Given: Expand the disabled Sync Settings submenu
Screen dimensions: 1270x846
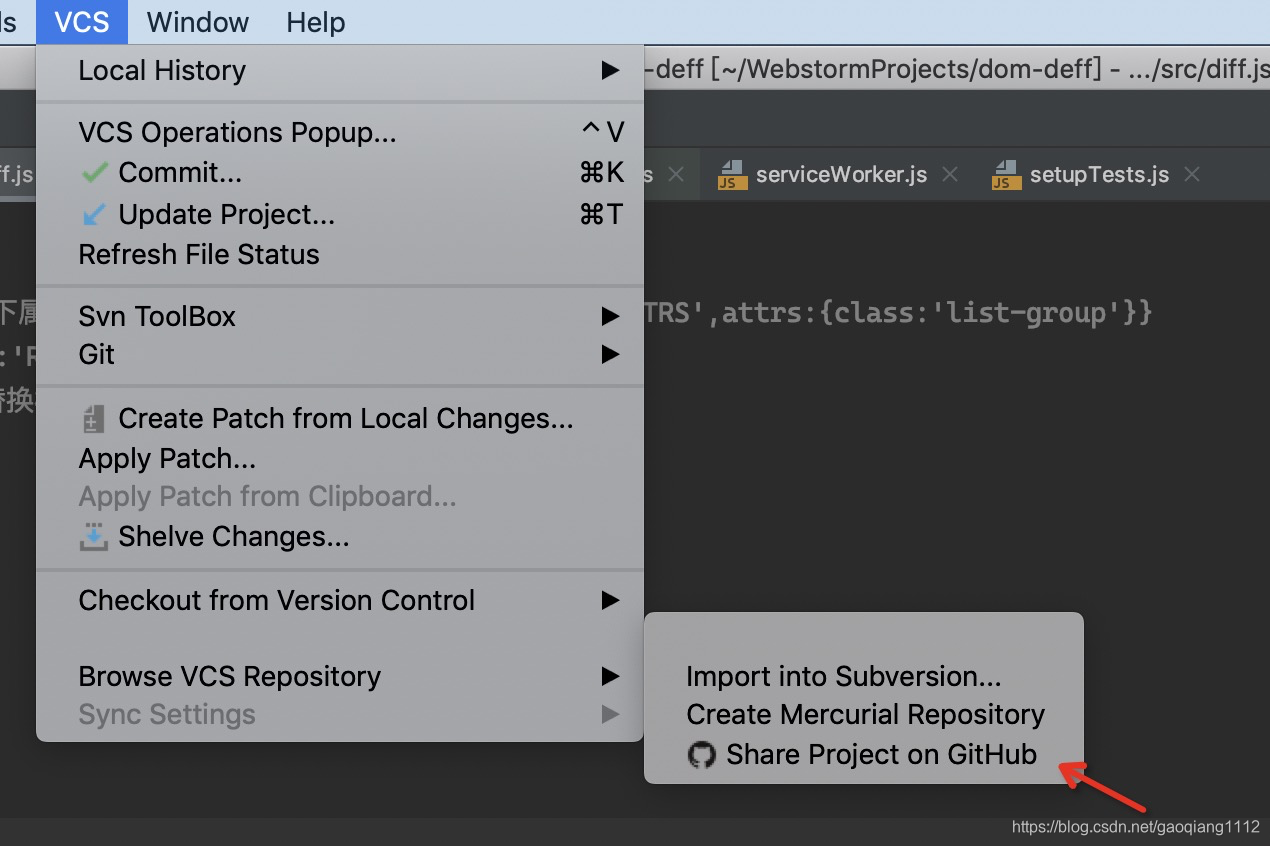Looking at the screenshot, I should [x=340, y=715].
